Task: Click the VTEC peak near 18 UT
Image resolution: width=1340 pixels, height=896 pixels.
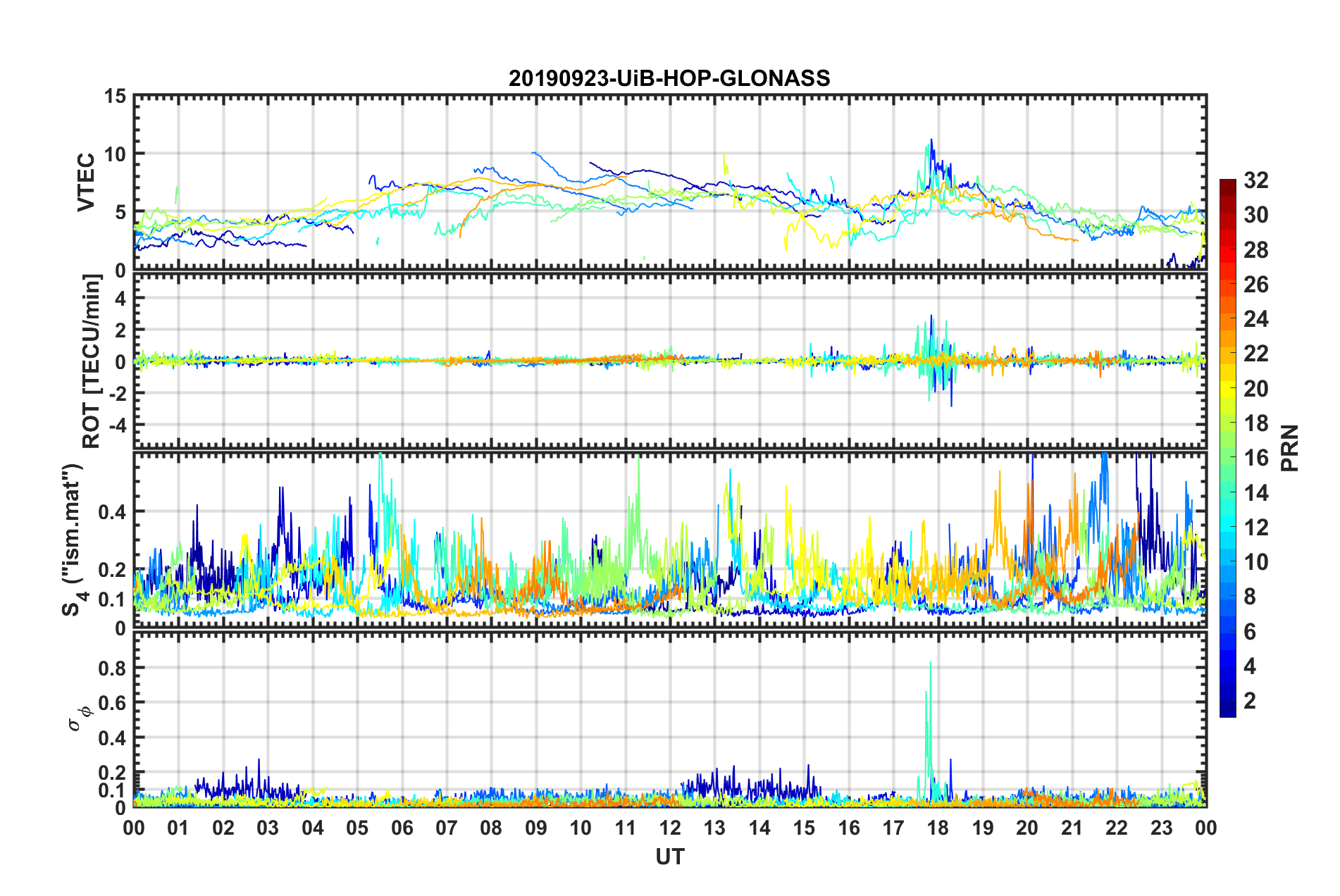Action: pos(931,141)
